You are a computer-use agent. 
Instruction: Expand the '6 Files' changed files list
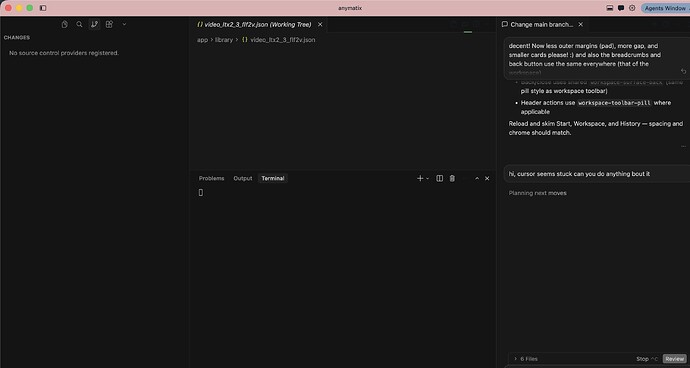(525, 359)
